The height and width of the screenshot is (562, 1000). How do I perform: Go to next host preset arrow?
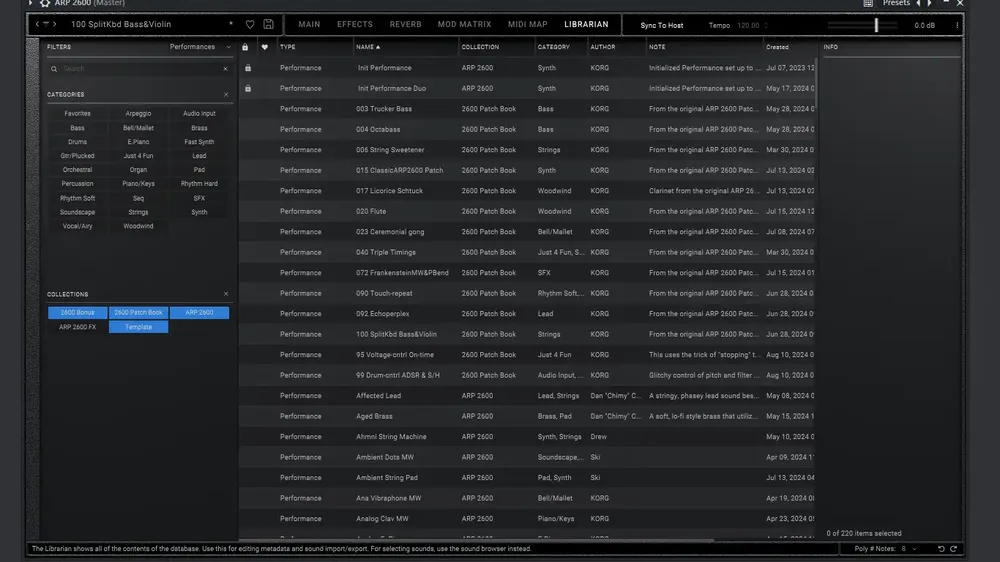click(x=930, y=3)
